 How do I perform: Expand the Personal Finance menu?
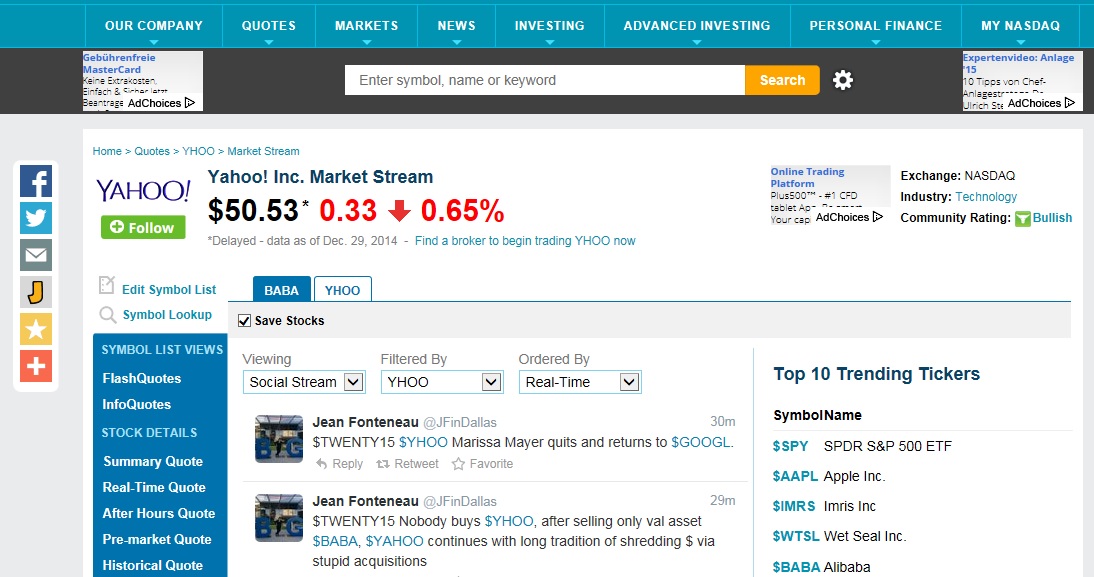[876, 26]
